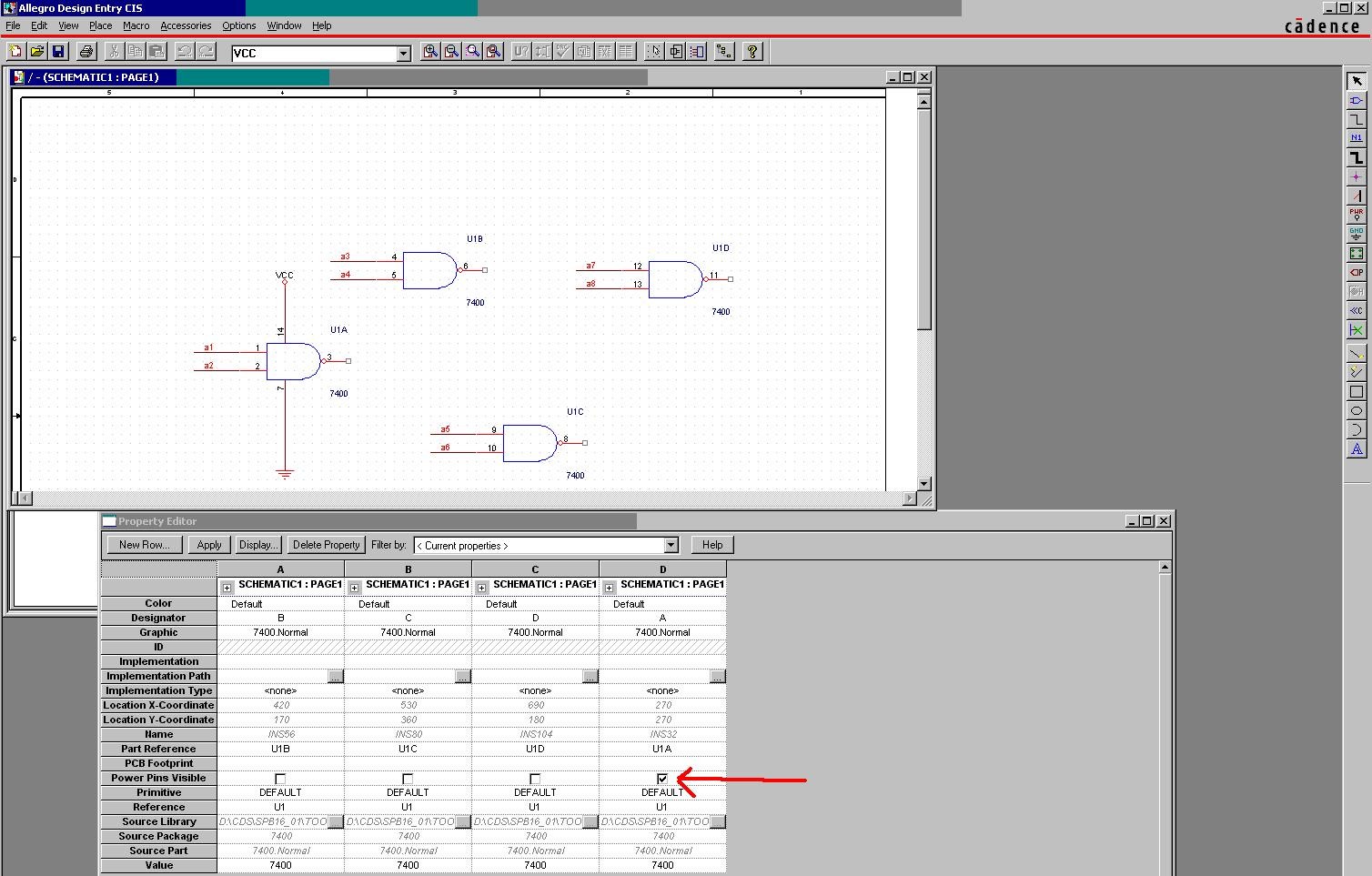Check Power Pins Visible for U1B
Viewport: 1372px width, 876px height.
[280, 779]
